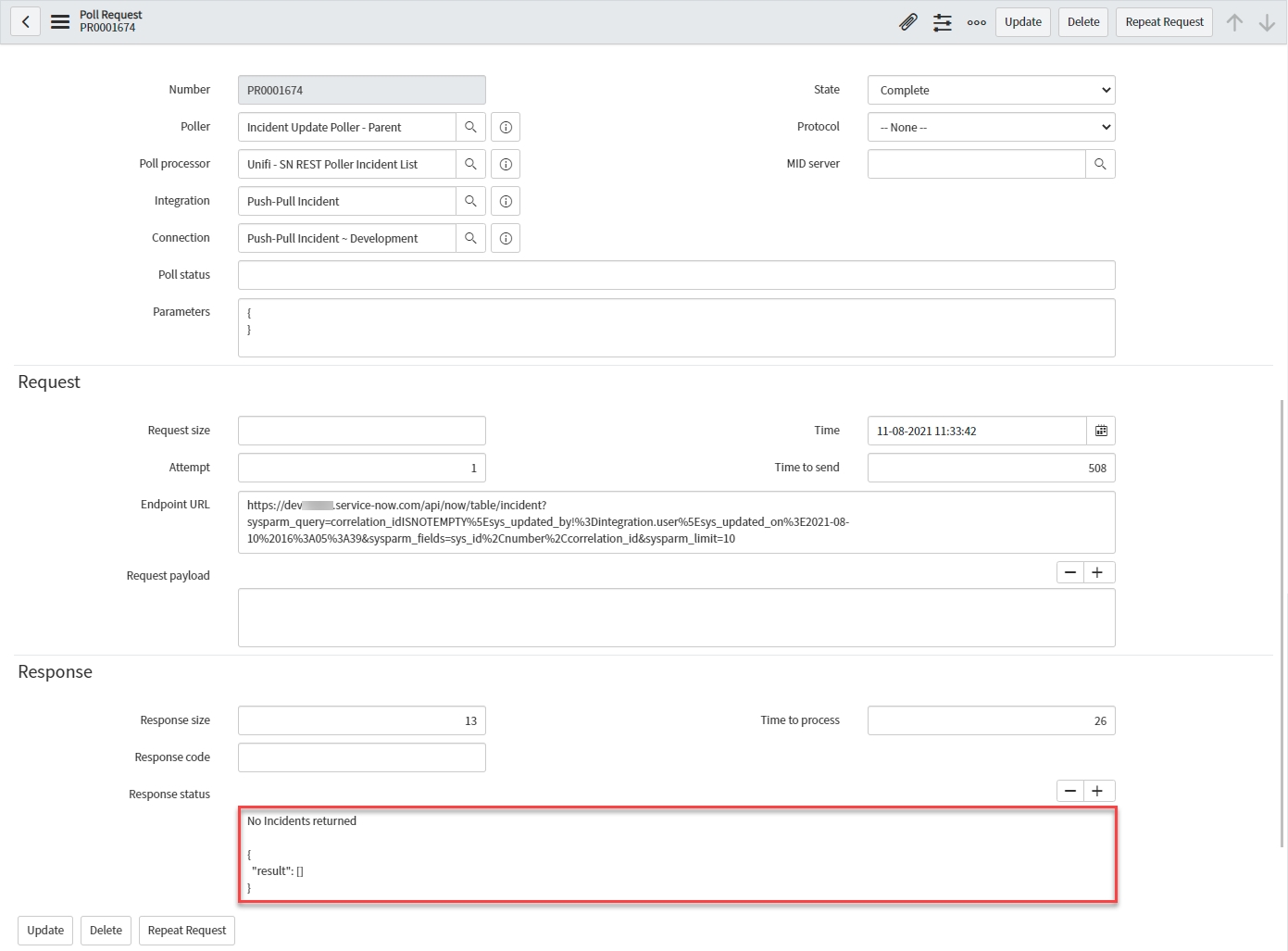The height and width of the screenshot is (951, 1288).
Task: Open MID server lookup search
Action: click(1100, 164)
